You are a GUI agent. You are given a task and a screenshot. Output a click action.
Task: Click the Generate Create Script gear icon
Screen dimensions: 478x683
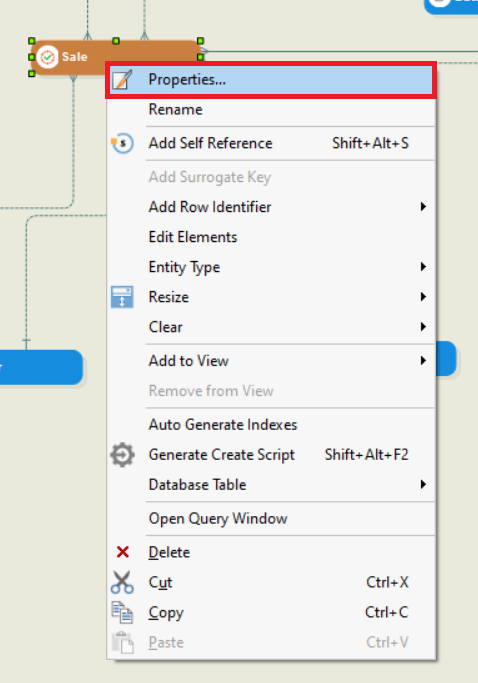click(122, 455)
